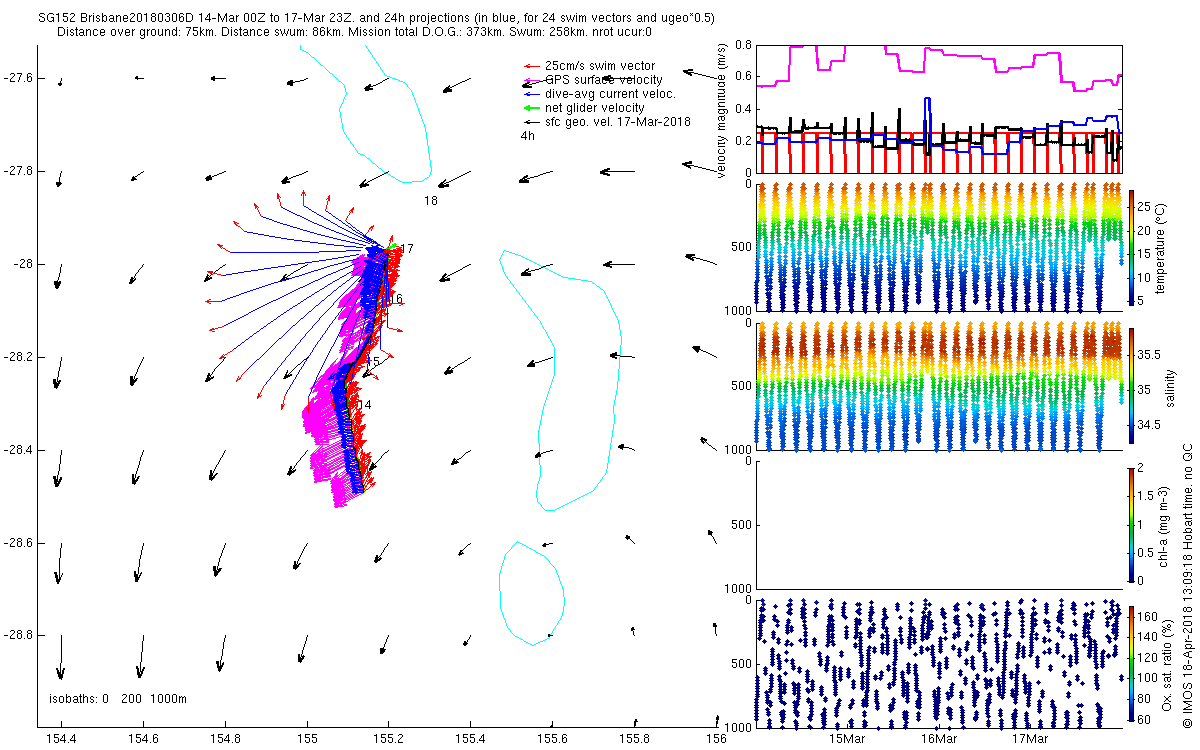Click the latitude '-28.8' tick label
Image resolution: width=1200 pixels, height=750 pixels.
click(20, 635)
